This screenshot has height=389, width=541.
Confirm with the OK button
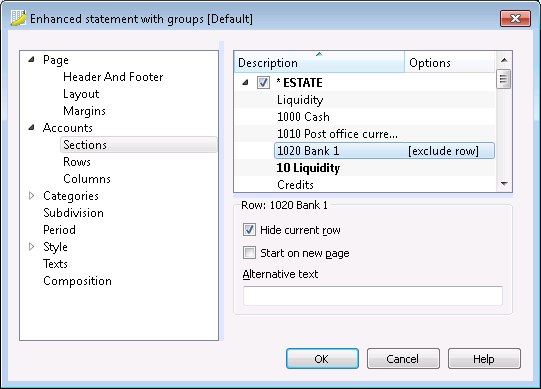[x=322, y=359]
